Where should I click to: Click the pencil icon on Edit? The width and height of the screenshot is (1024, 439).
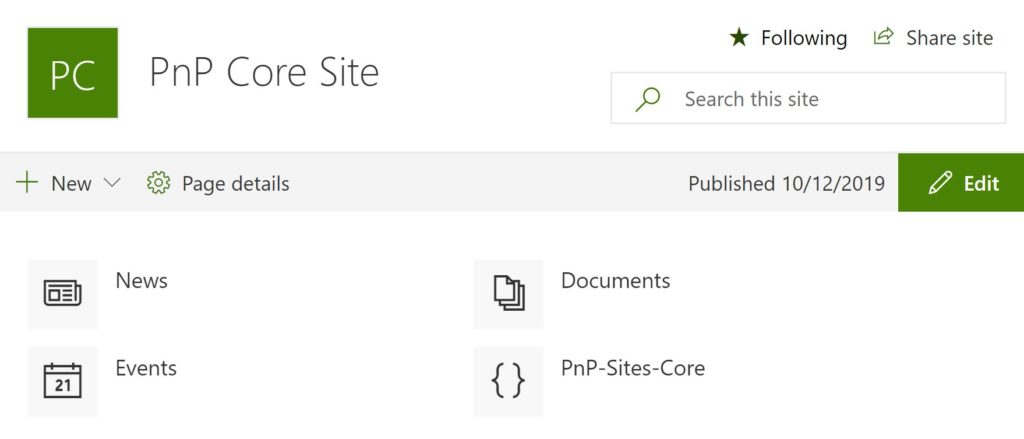[x=939, y=183]
